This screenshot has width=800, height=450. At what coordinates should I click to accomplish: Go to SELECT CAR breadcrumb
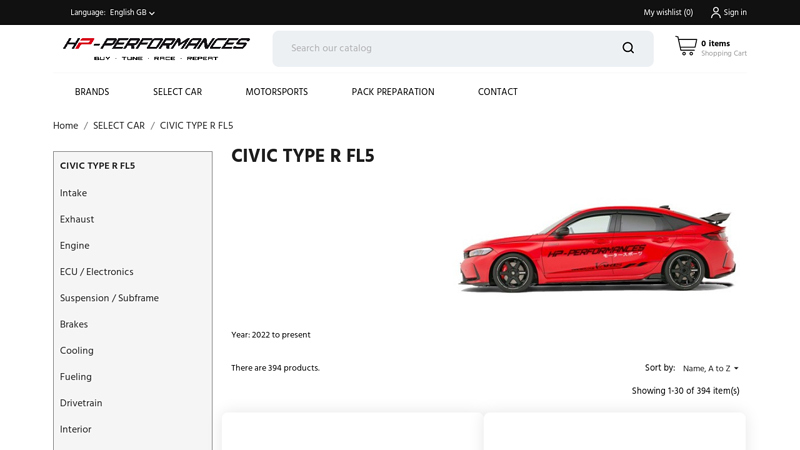coord(119,126)
